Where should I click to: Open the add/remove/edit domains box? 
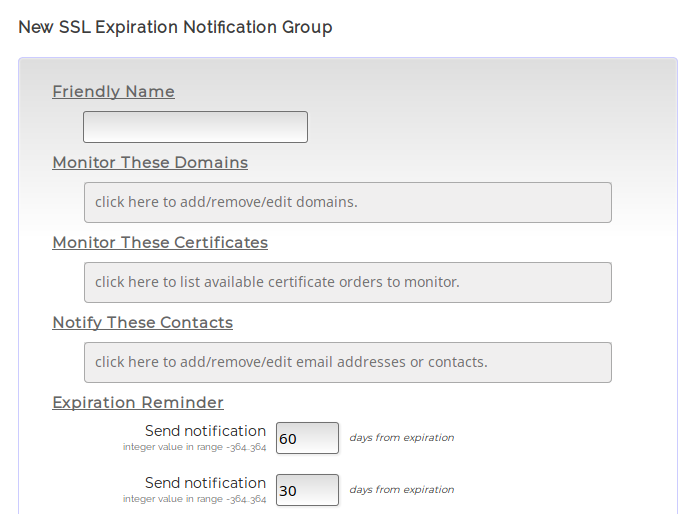(x=347, y=202)
